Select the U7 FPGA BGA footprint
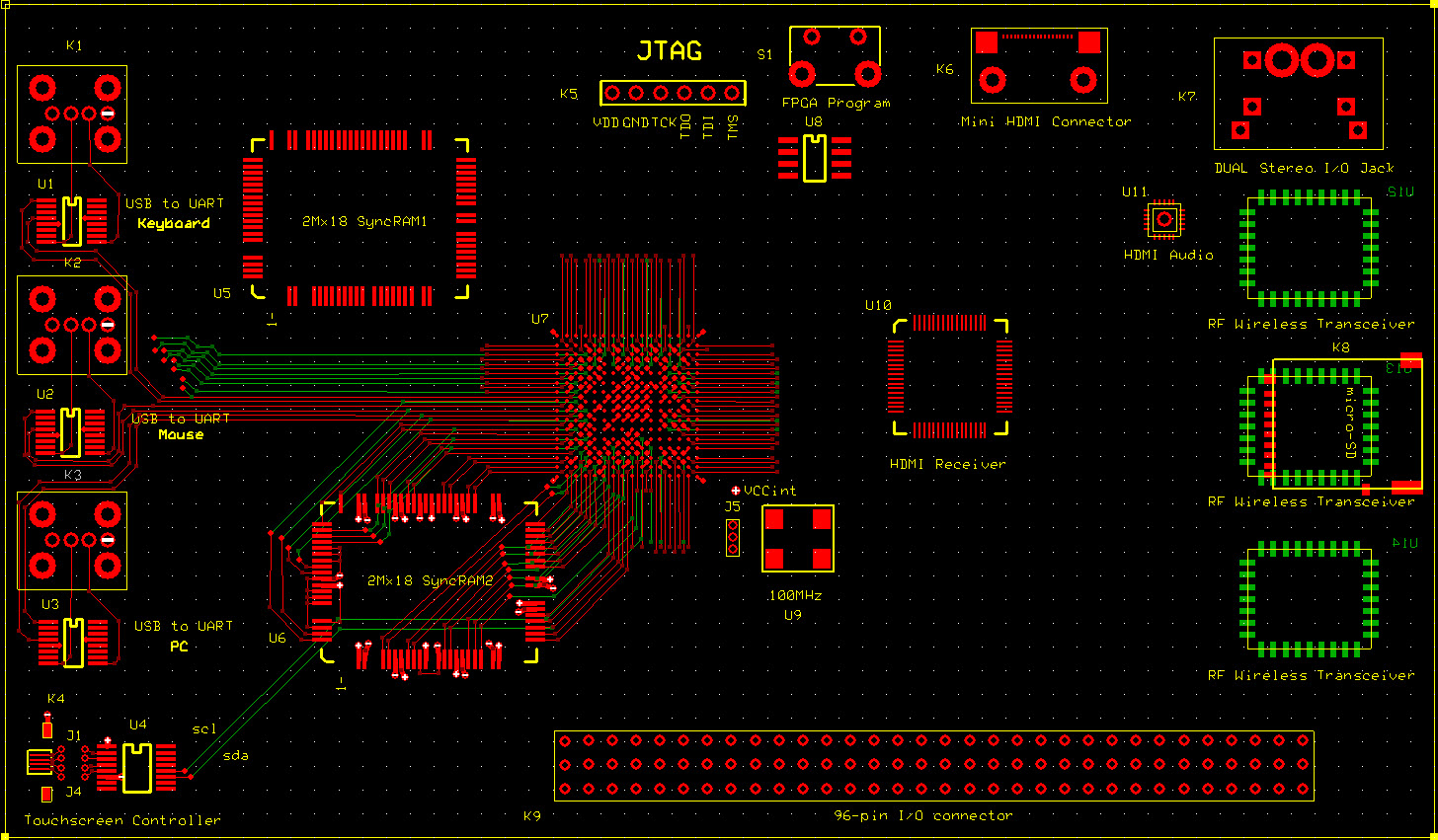Screen dimensions: 1438x840 point(629,405)
